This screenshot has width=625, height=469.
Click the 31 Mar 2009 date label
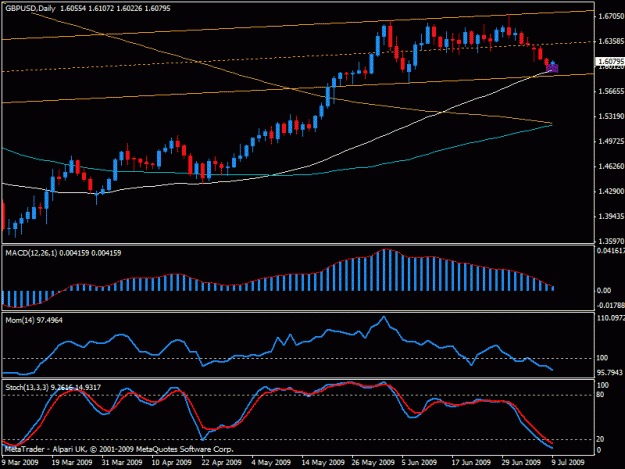click(x=122, y=462)
